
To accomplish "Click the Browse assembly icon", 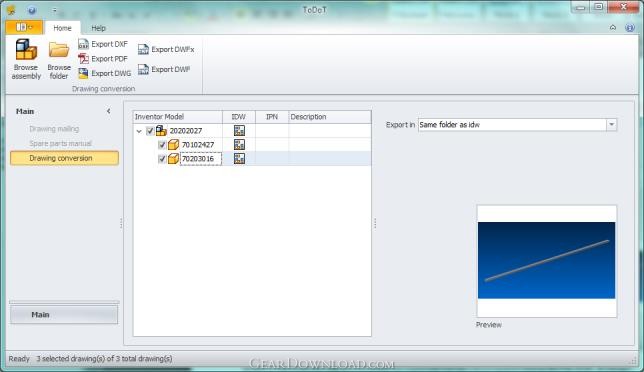I will point(26,50).
